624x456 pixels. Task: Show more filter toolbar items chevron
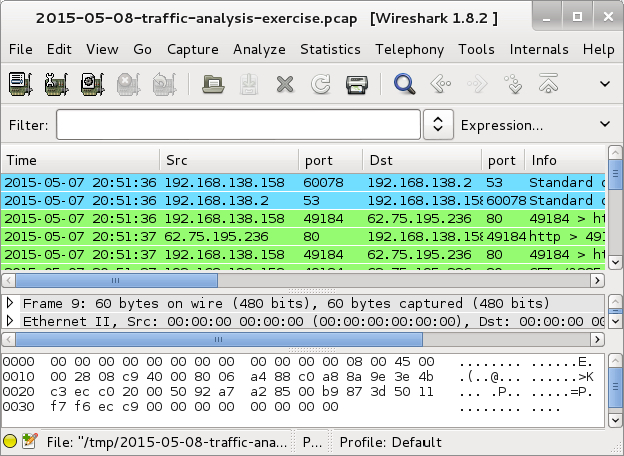pyautogui.click(x=605, y=124)
